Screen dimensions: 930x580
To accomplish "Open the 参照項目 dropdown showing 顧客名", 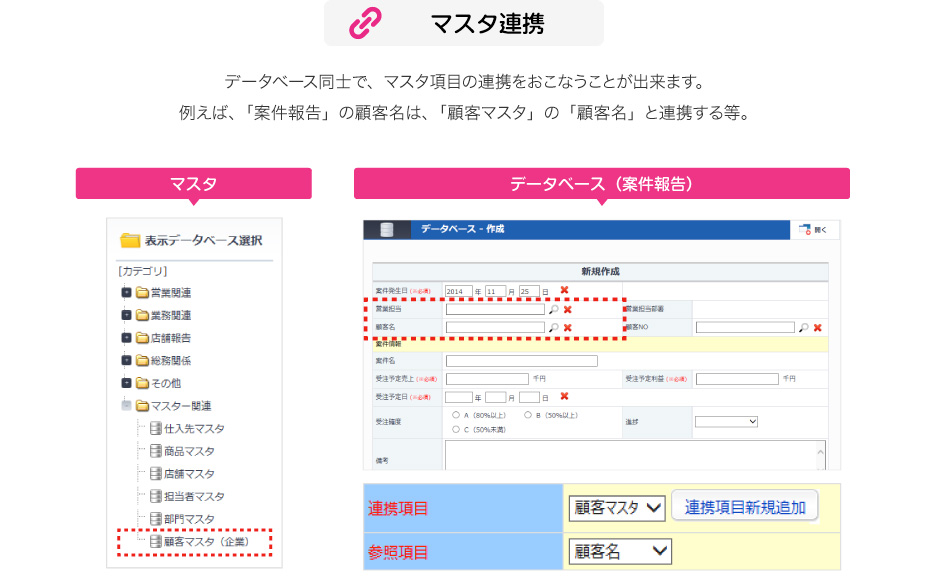I will 620,552.
